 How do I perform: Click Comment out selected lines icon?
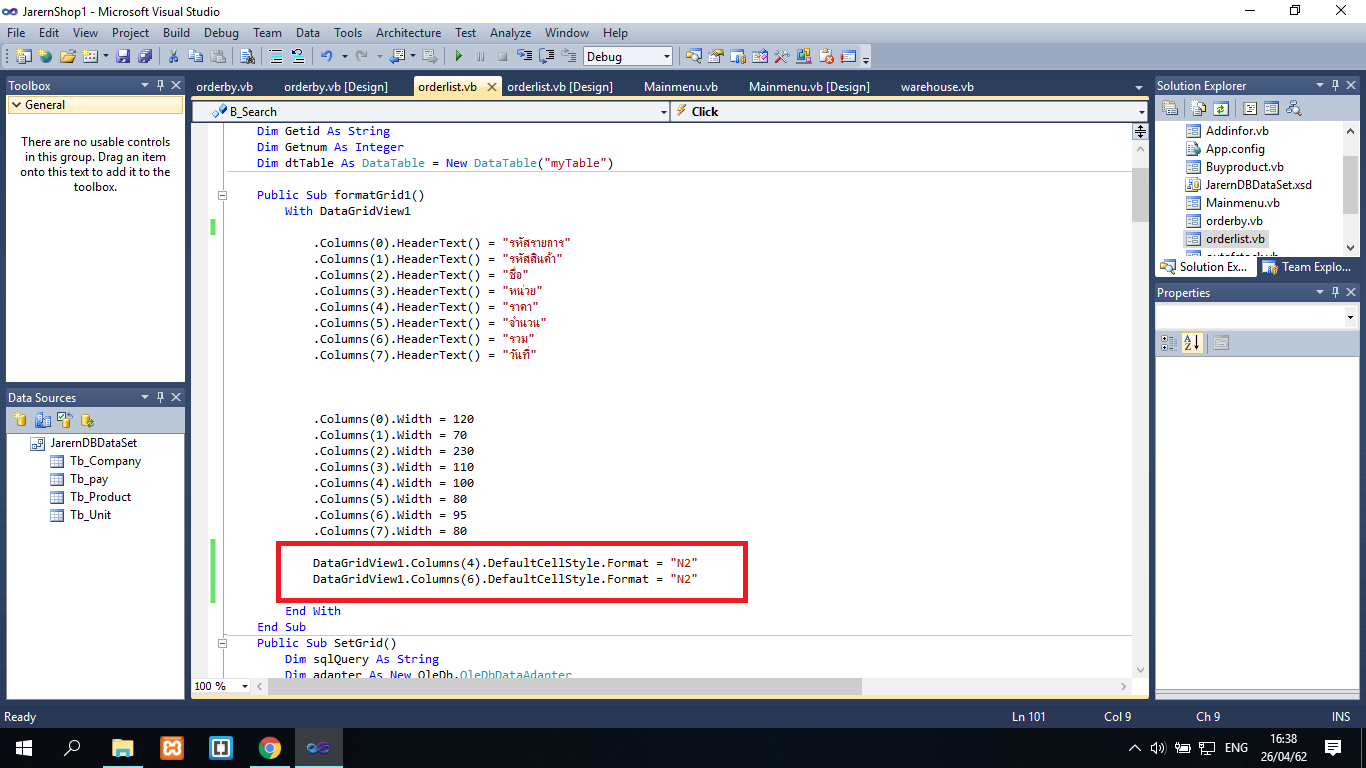click(276, 56)
